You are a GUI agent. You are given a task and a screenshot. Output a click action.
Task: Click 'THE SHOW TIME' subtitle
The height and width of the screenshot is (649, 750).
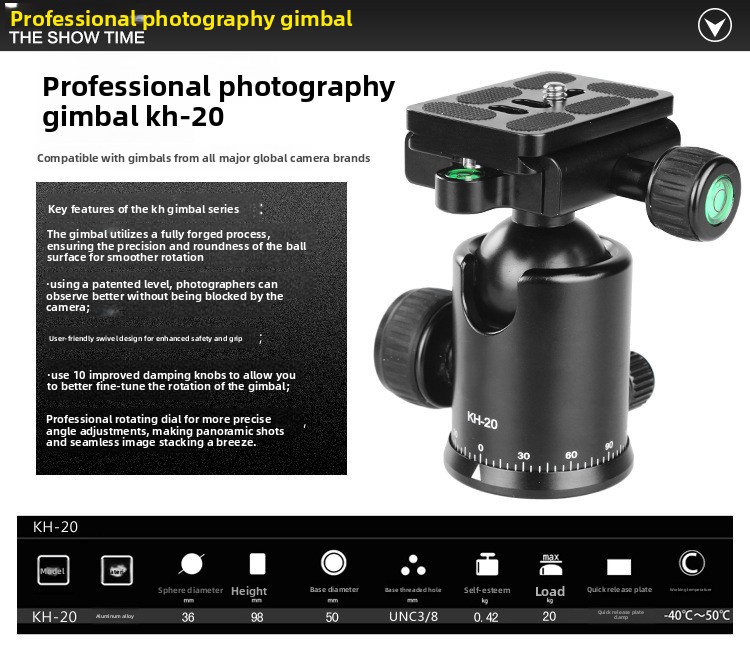click(x=77, y=37)
